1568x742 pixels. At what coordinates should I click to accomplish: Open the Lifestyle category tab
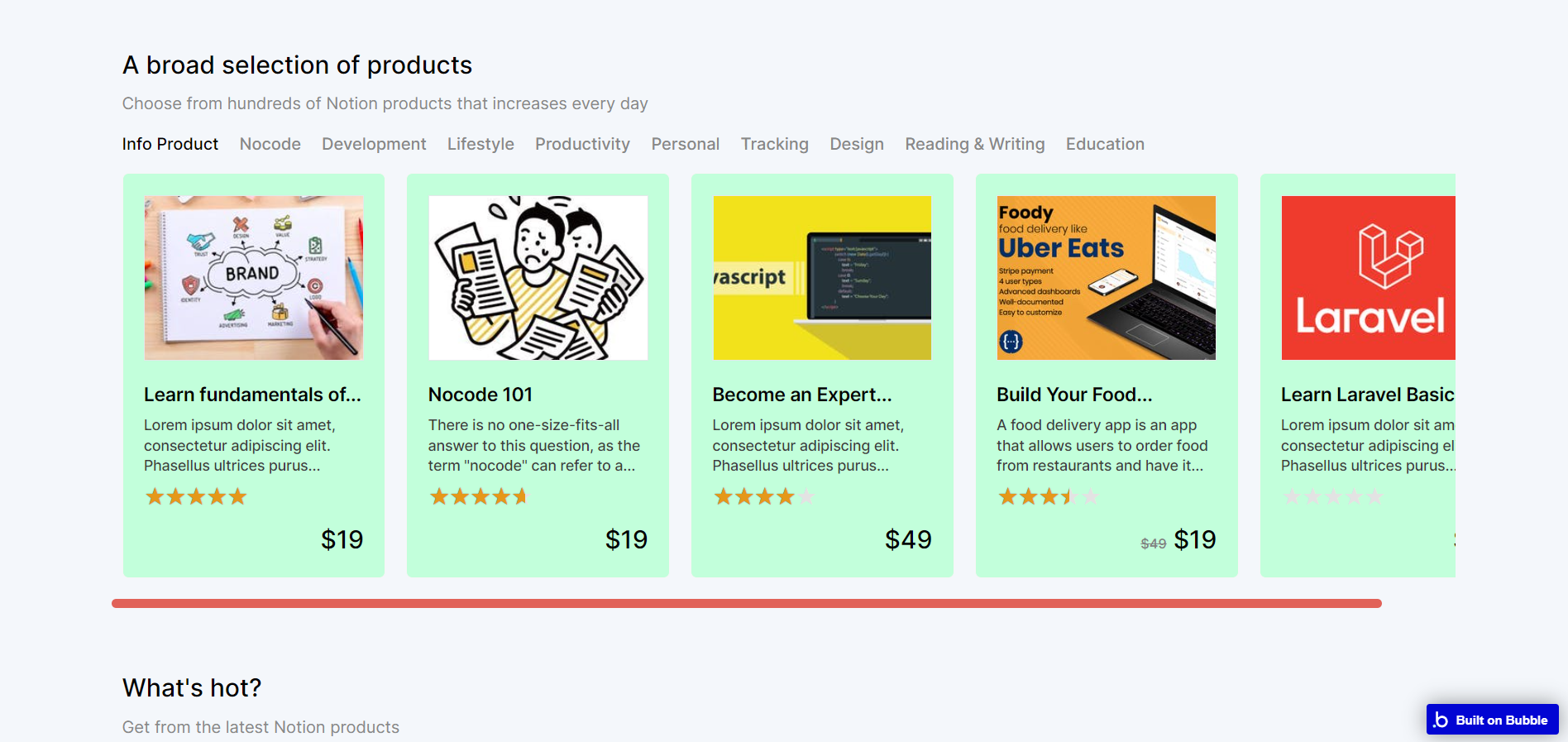click(480, 144)
